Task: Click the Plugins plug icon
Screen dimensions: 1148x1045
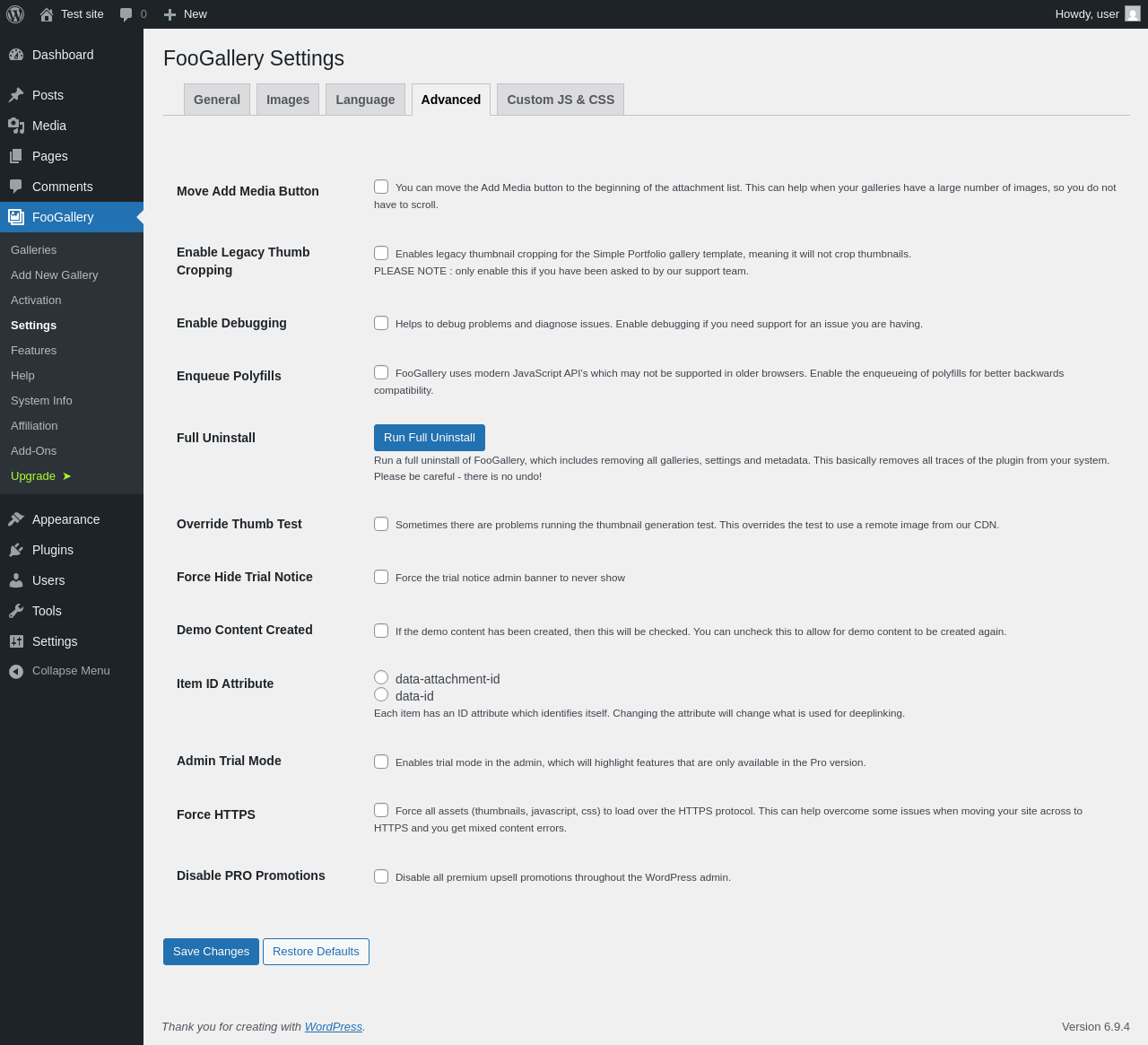Action: [16, 550]
